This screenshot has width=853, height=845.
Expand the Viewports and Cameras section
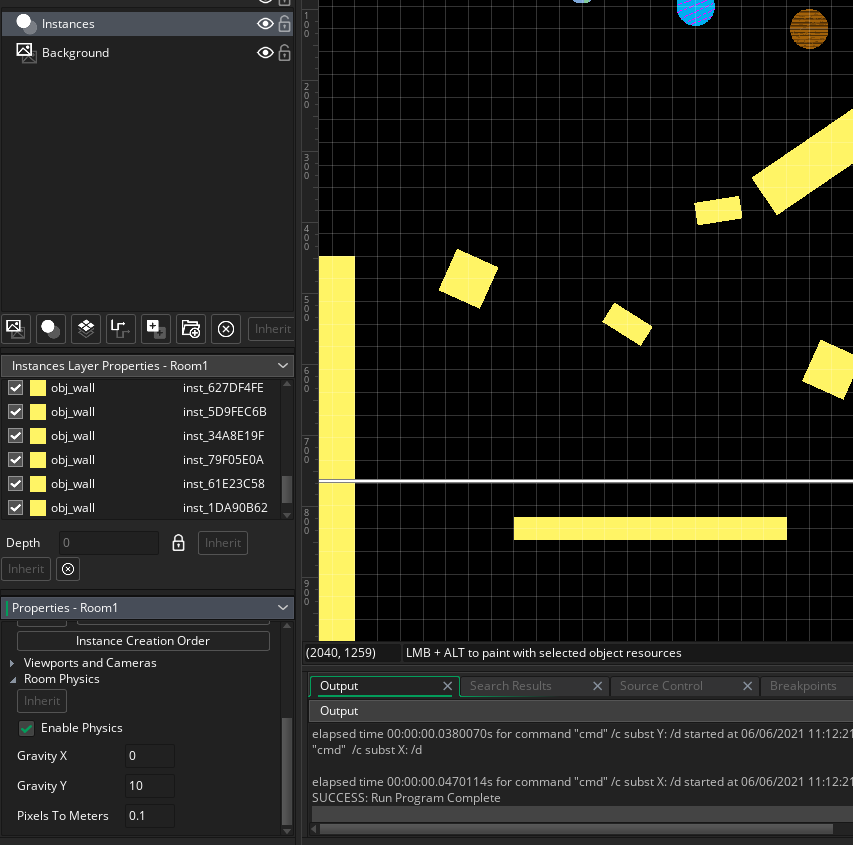coord(12,663)
